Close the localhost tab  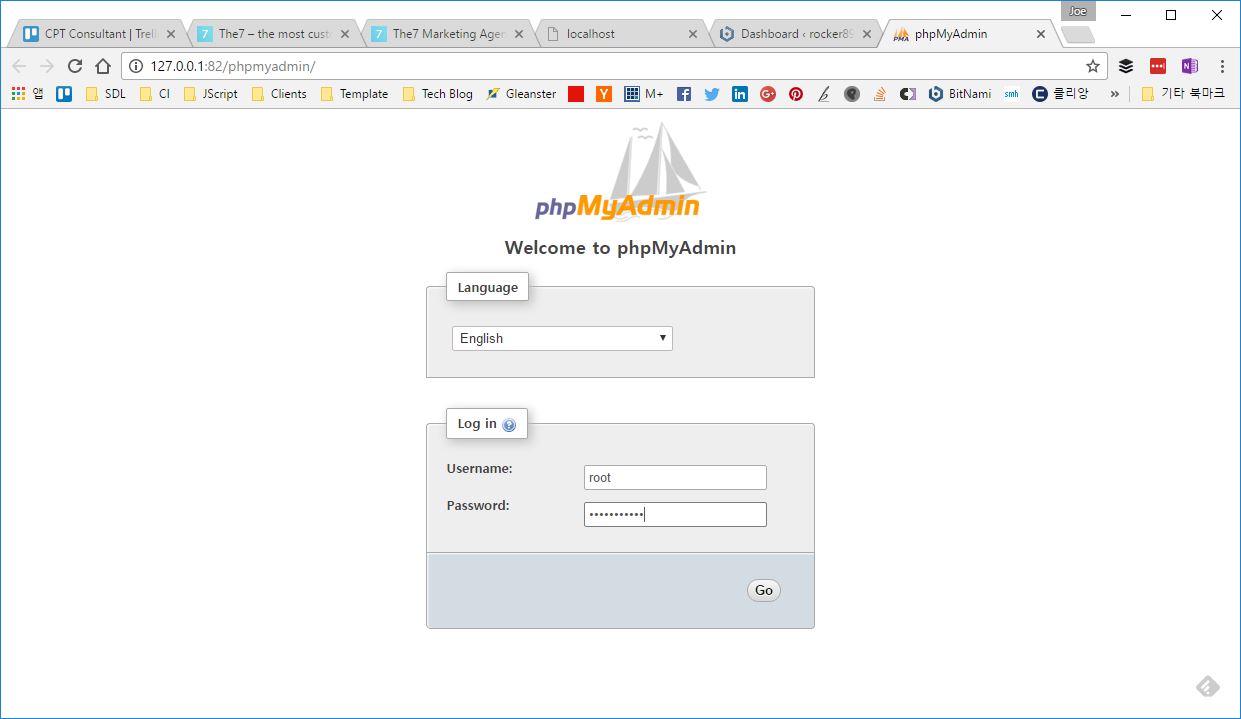click(693, 34)
